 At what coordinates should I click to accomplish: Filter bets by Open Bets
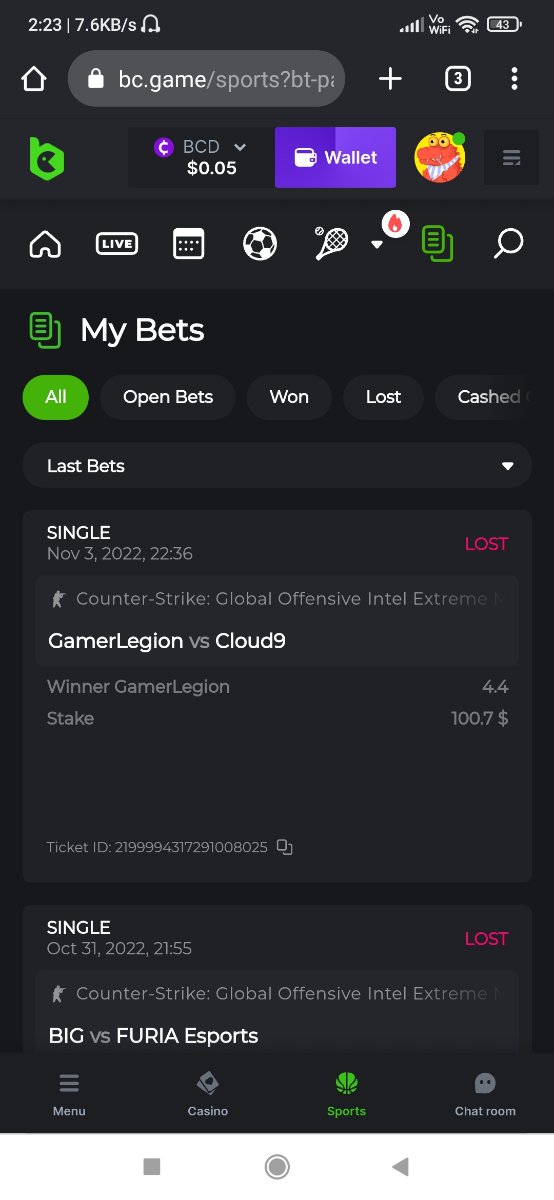coord(168,397)
